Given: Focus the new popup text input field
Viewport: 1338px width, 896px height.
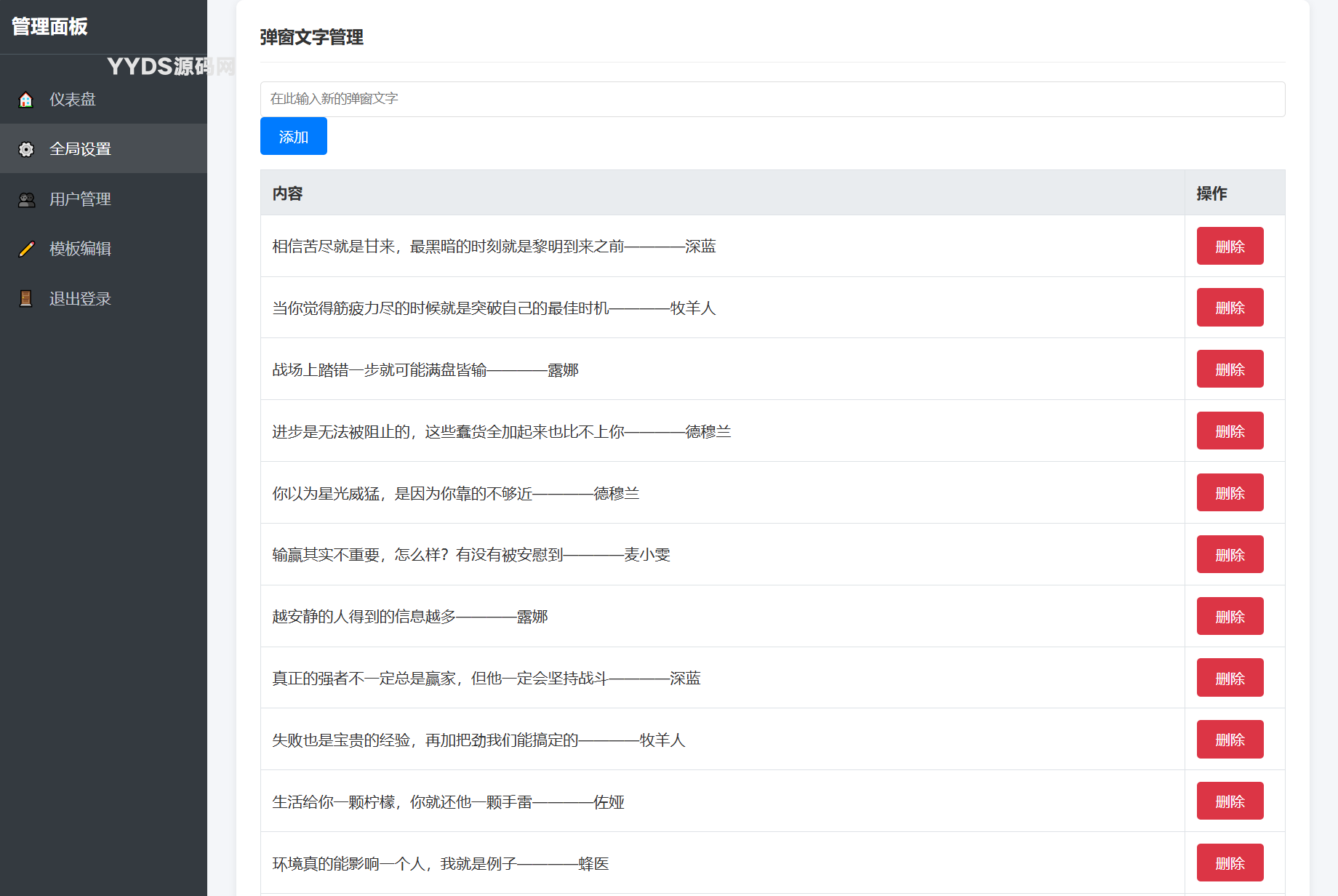Looking at the screenshot, I should (772, 99).
